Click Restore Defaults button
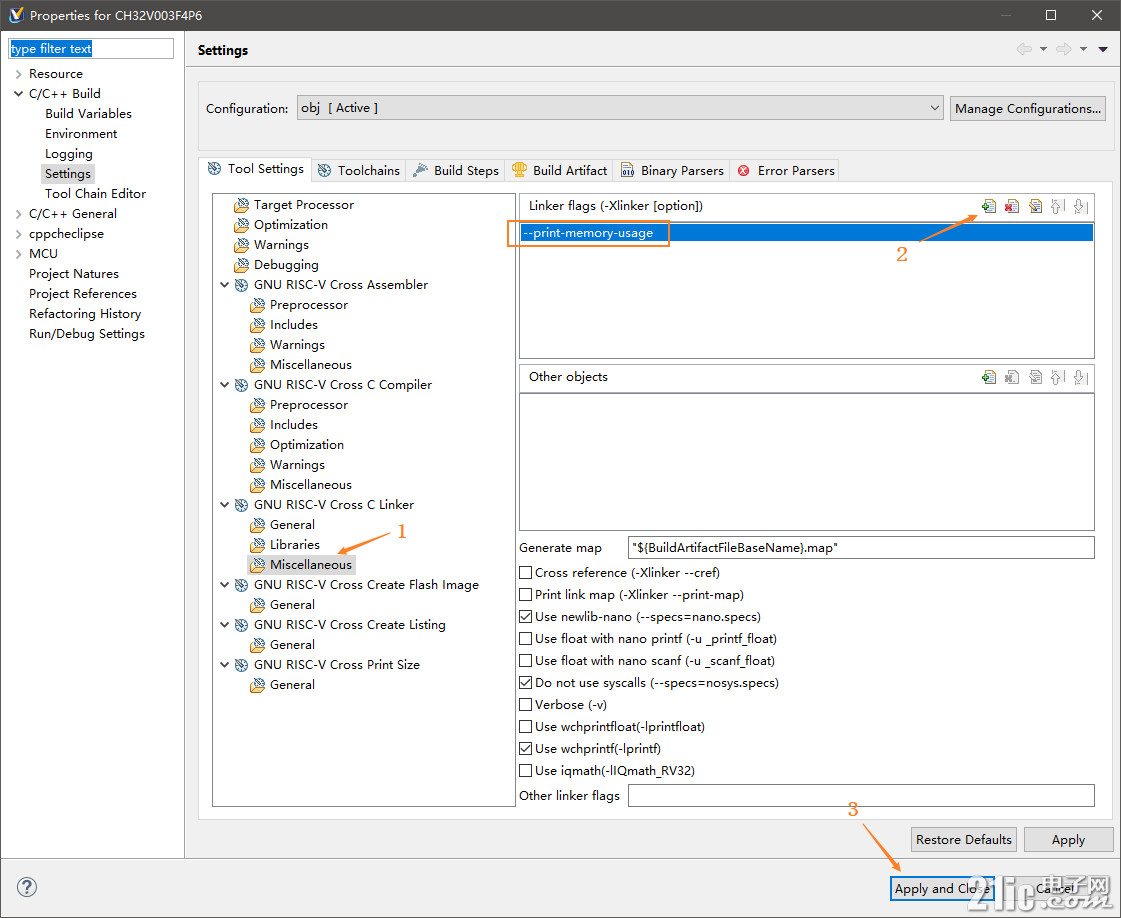 pyautogui.click(x=964, y=839)
